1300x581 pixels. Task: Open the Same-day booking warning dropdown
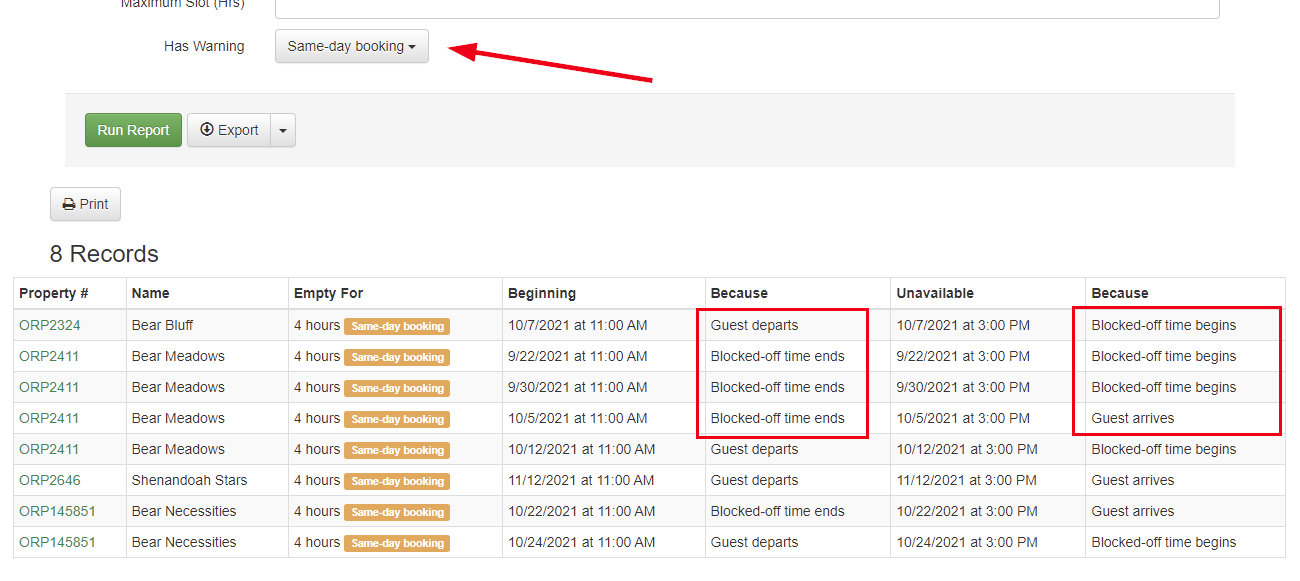(352, 46)
